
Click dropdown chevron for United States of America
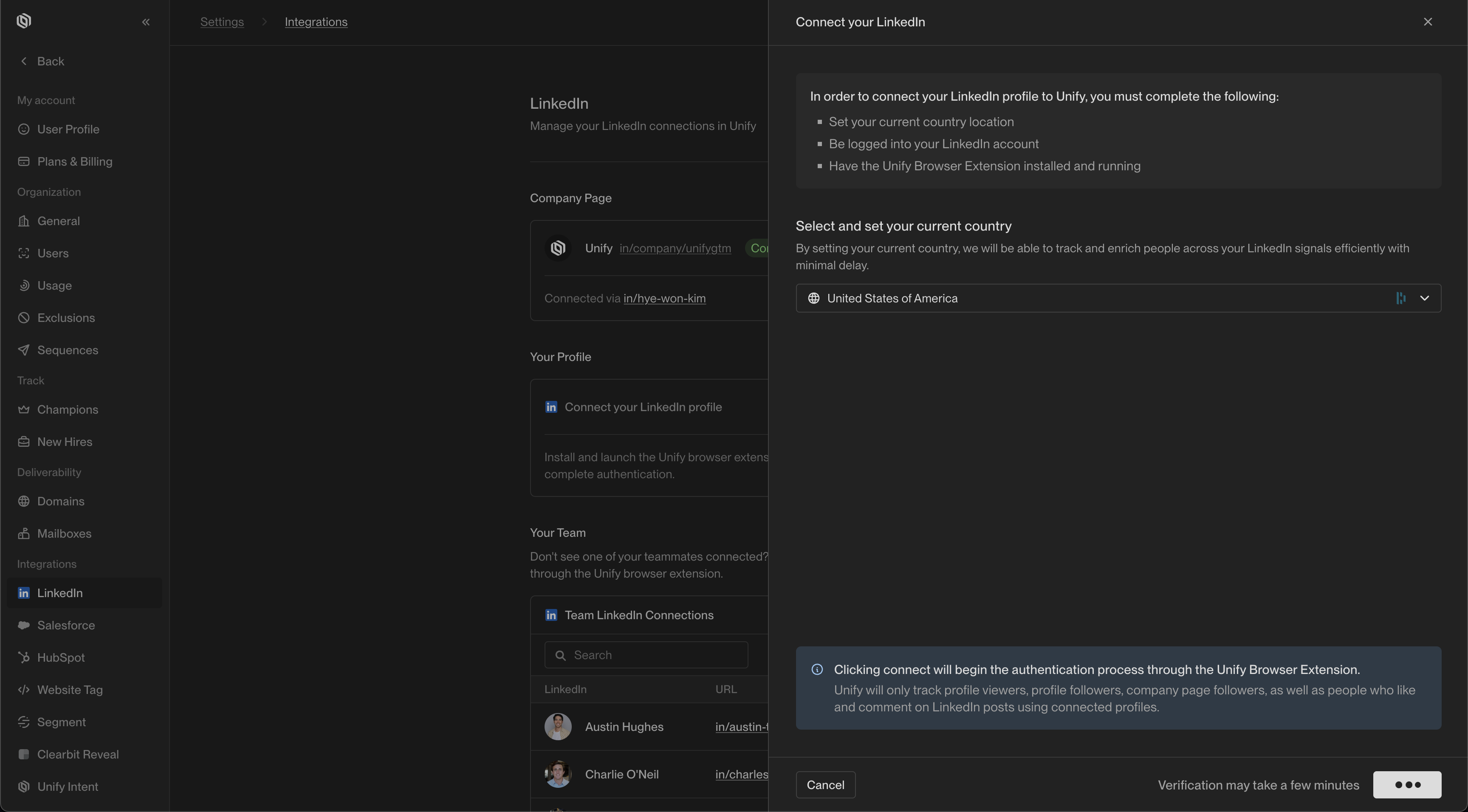[x=1424, y=298]
